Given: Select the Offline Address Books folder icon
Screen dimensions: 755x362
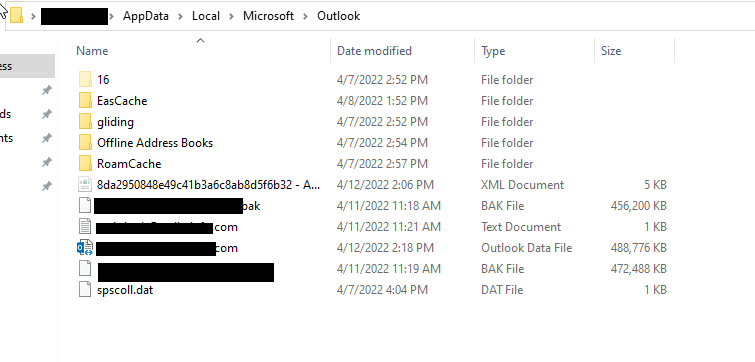Looking at the screenshot, I should pyautogui.click(x=85, y=143).
